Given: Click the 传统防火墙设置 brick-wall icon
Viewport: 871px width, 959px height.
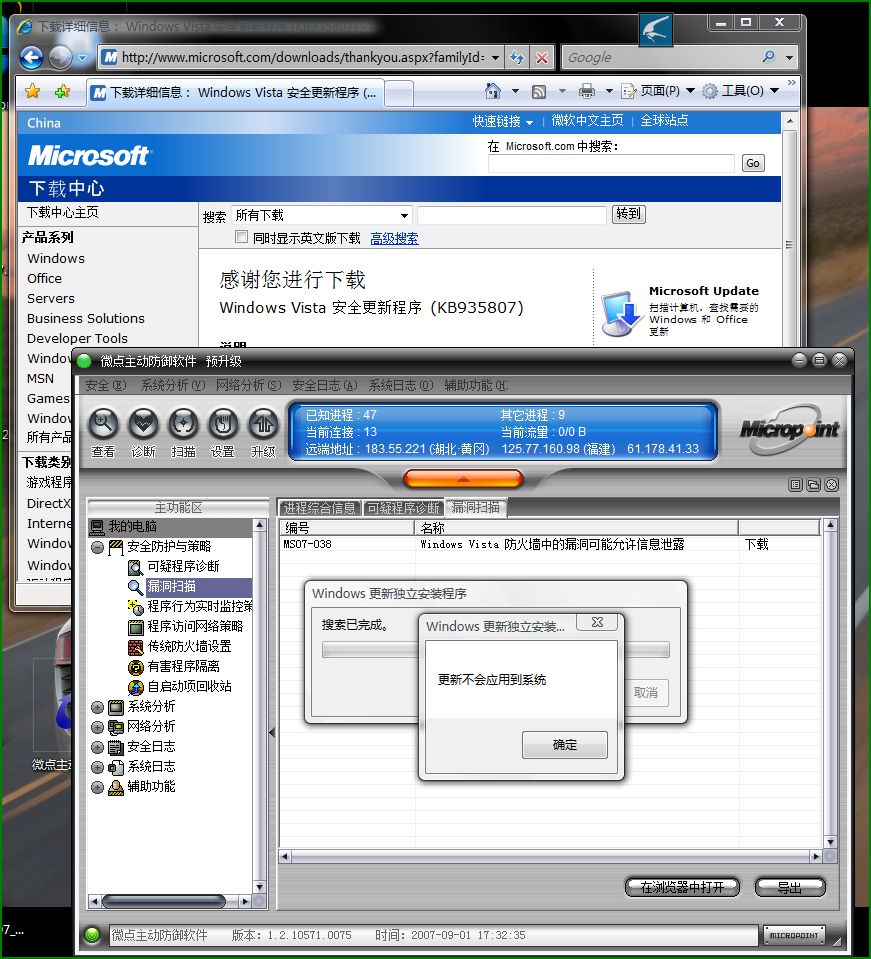Looking at the screenshot, I should tap(135, 647).
